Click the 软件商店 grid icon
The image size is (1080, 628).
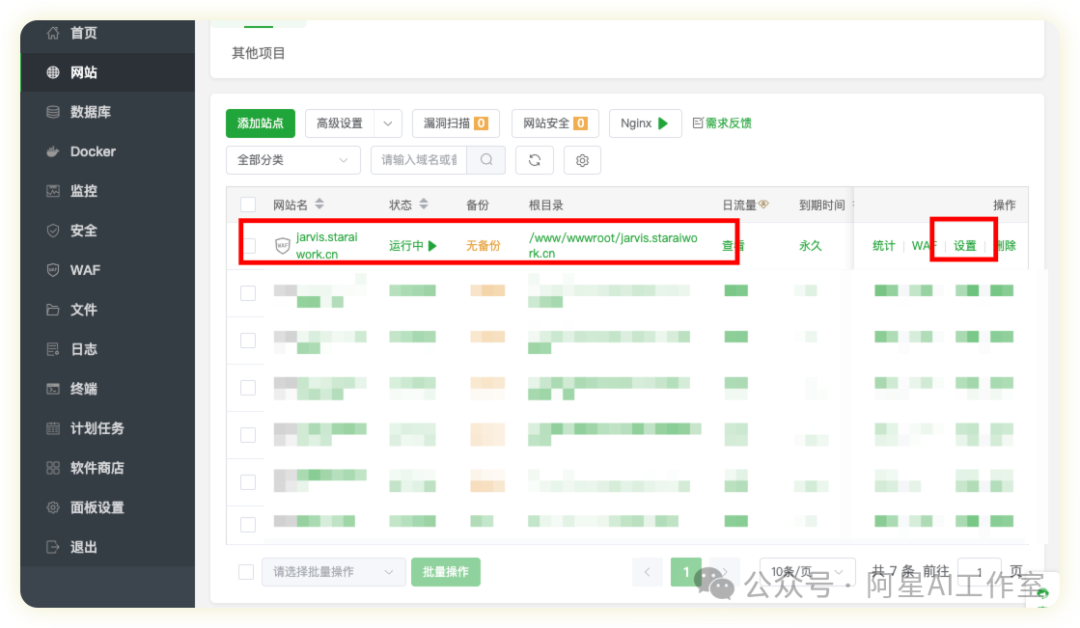[53, 468]
